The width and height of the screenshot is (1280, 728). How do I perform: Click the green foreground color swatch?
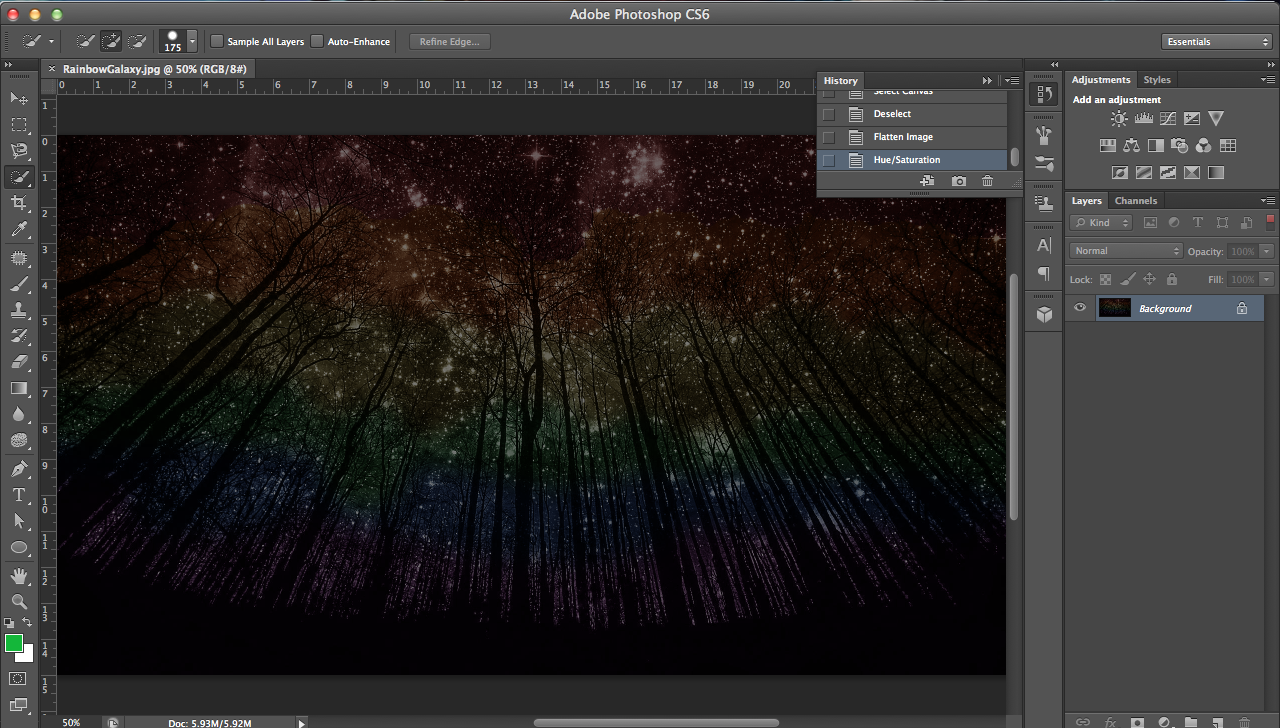pyautogui.click(x=13, y=643)
